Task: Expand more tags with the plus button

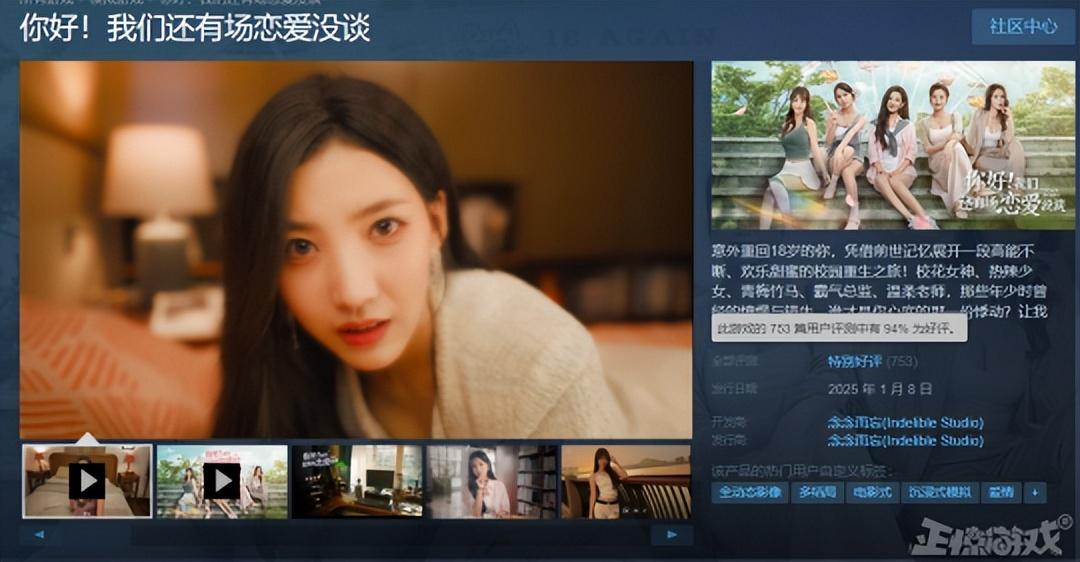Action: coord(1035,492)
